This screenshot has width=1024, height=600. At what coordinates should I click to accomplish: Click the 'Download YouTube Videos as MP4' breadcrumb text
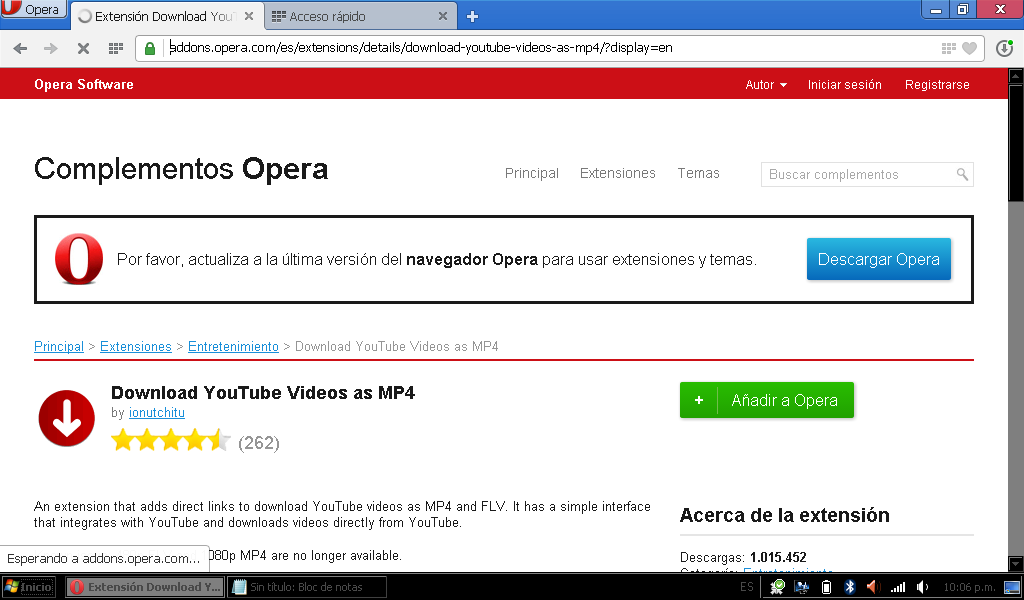396,347
